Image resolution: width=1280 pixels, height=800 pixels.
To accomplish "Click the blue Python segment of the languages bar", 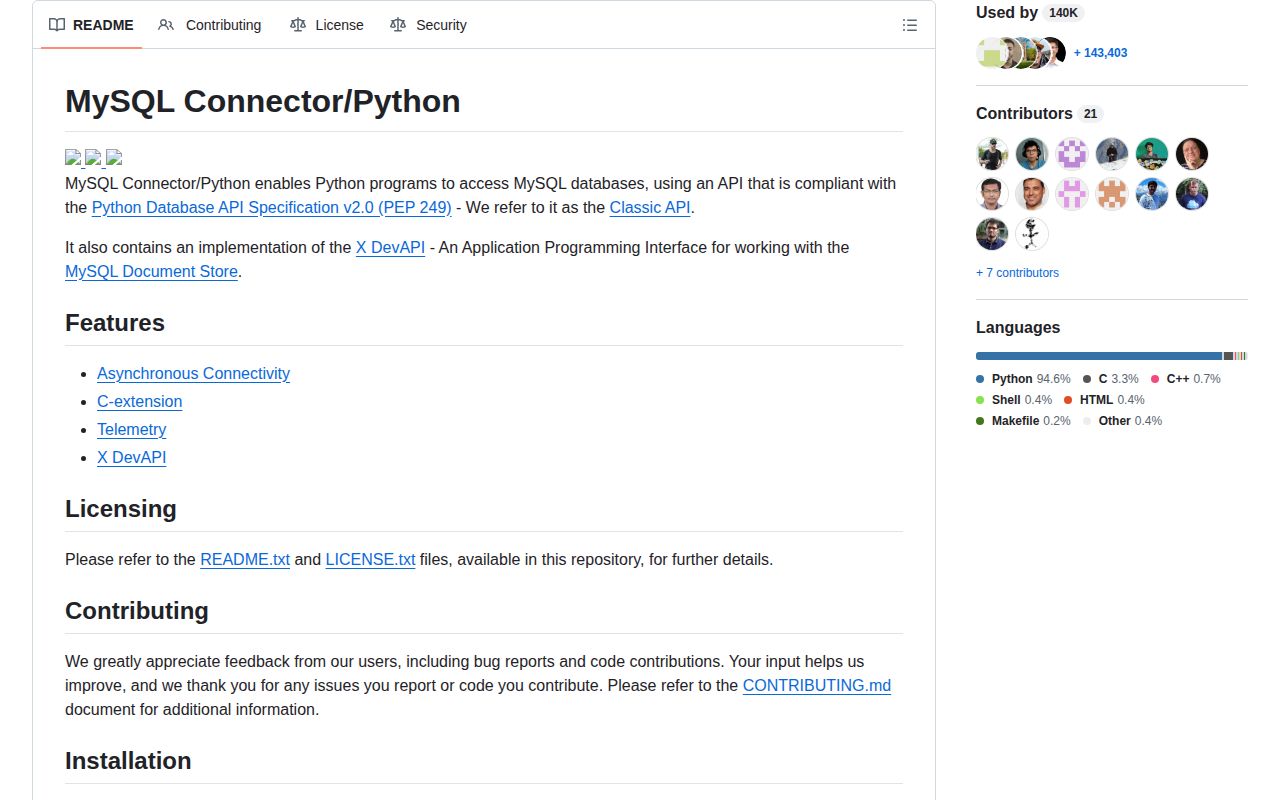I will (1099, 356).
